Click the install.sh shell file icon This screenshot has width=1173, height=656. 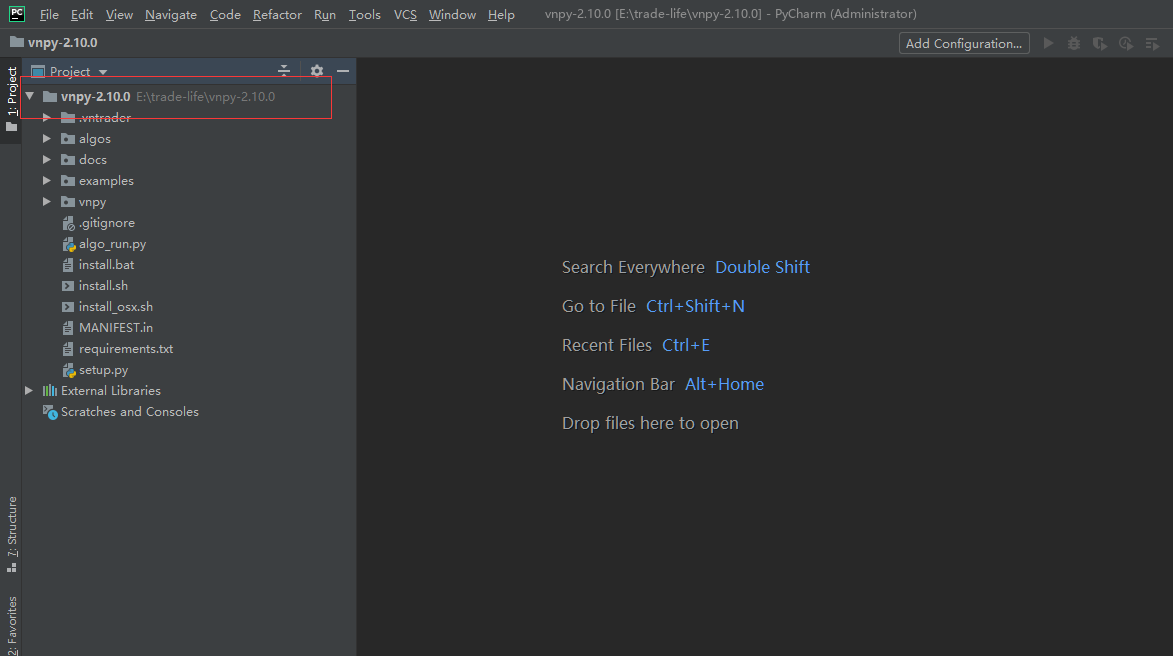(x=68, y=286)
